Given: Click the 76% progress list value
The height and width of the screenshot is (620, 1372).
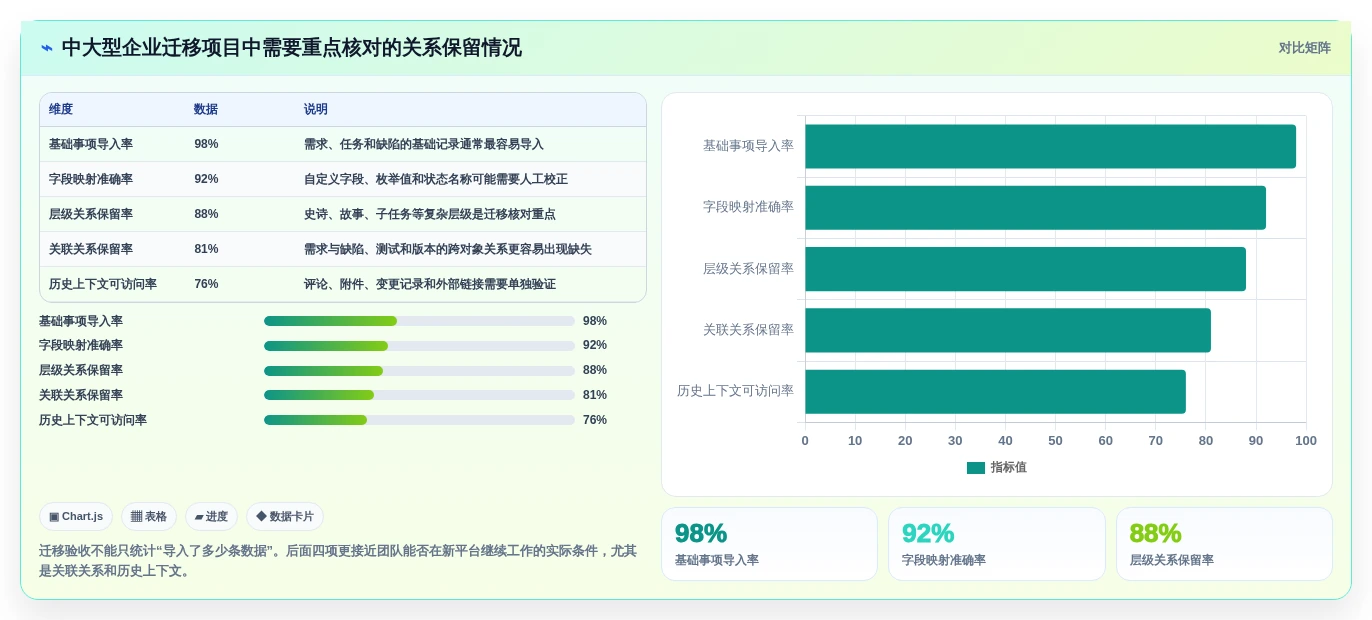Looking at the screenshot, I should coord(595,420).
